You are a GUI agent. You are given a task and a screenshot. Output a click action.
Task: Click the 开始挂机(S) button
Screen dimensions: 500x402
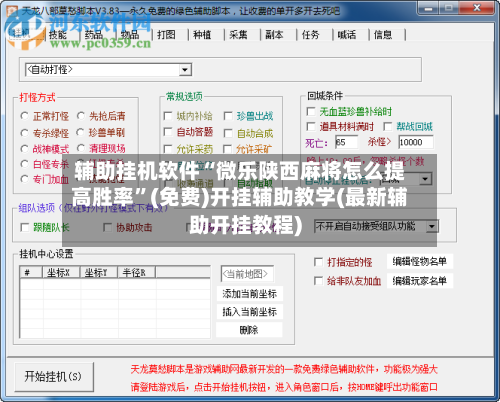pyautogui.click(x=54, y=377)
